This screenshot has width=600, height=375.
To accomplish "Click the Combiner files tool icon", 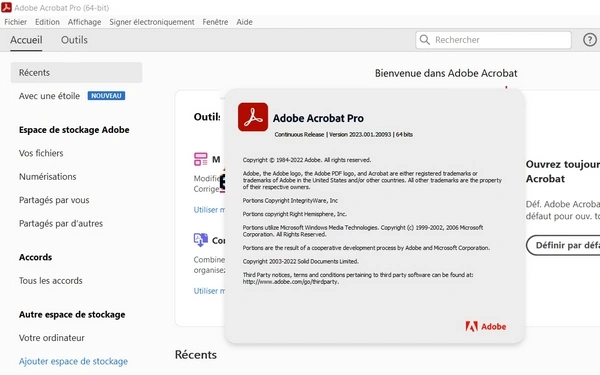I will [201, 240].
